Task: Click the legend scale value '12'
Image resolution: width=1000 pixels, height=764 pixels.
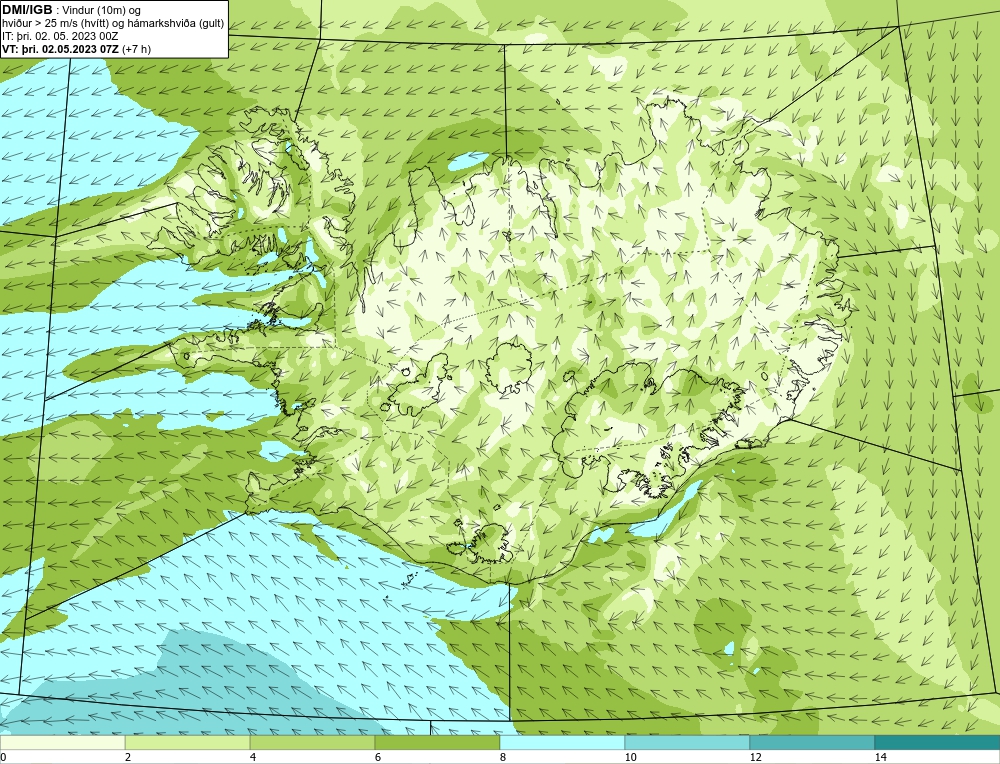Action: 756,757
